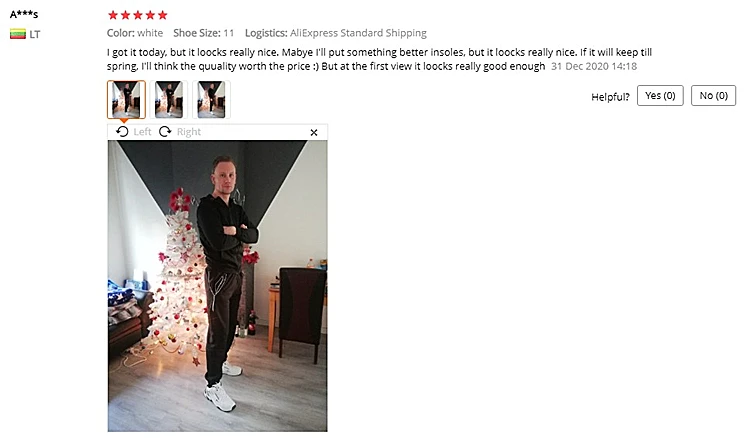This screenshot has width=750, height=441.
Task: Click the LT country code
Action: [x=35, y=34]
